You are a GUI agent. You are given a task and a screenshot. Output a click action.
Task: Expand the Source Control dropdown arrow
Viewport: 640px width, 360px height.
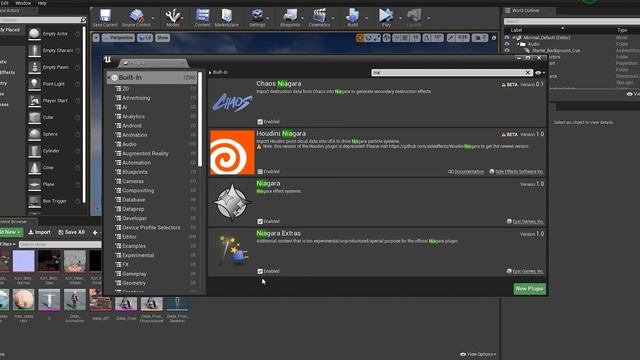153,18
